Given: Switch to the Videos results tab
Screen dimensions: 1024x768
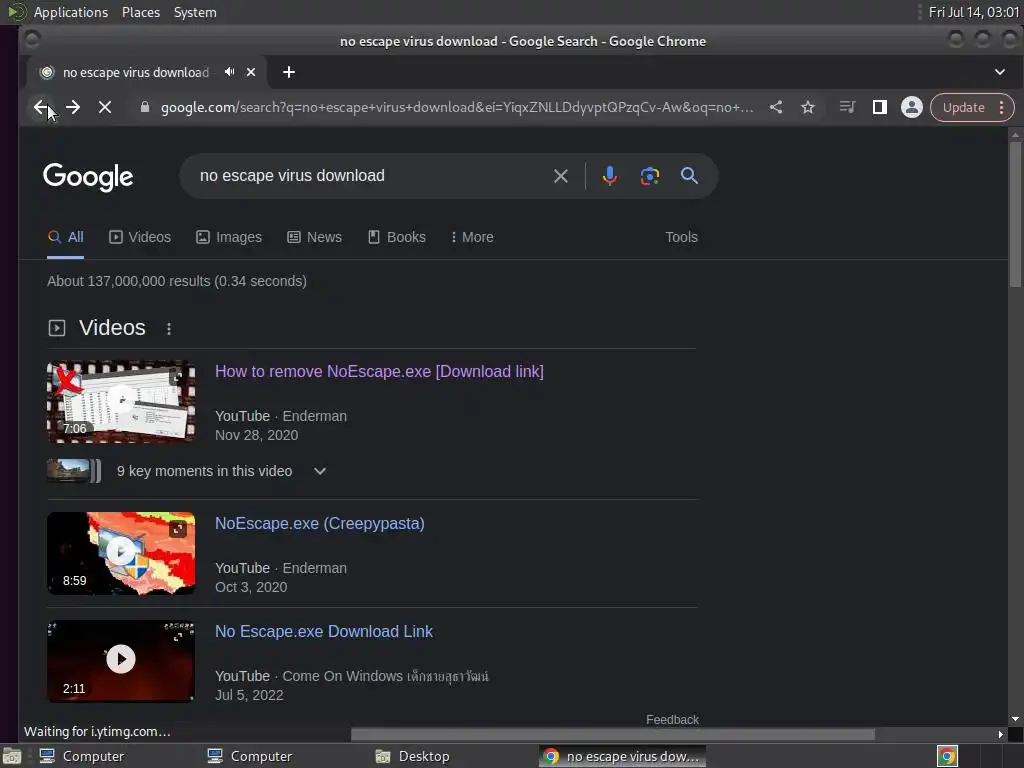Looking at the screenshot, I should click(x=140, y=237).
